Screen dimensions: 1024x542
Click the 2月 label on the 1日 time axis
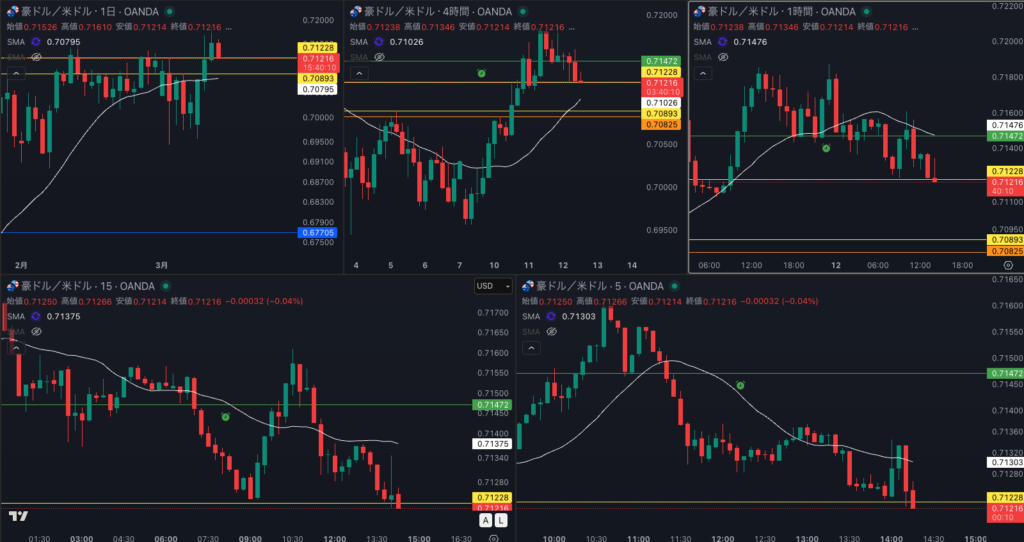point(21,265)
